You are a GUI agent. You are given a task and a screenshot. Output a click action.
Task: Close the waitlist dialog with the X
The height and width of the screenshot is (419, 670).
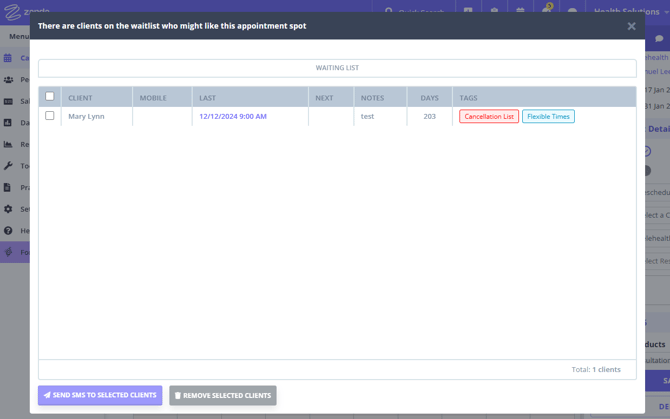631,26
